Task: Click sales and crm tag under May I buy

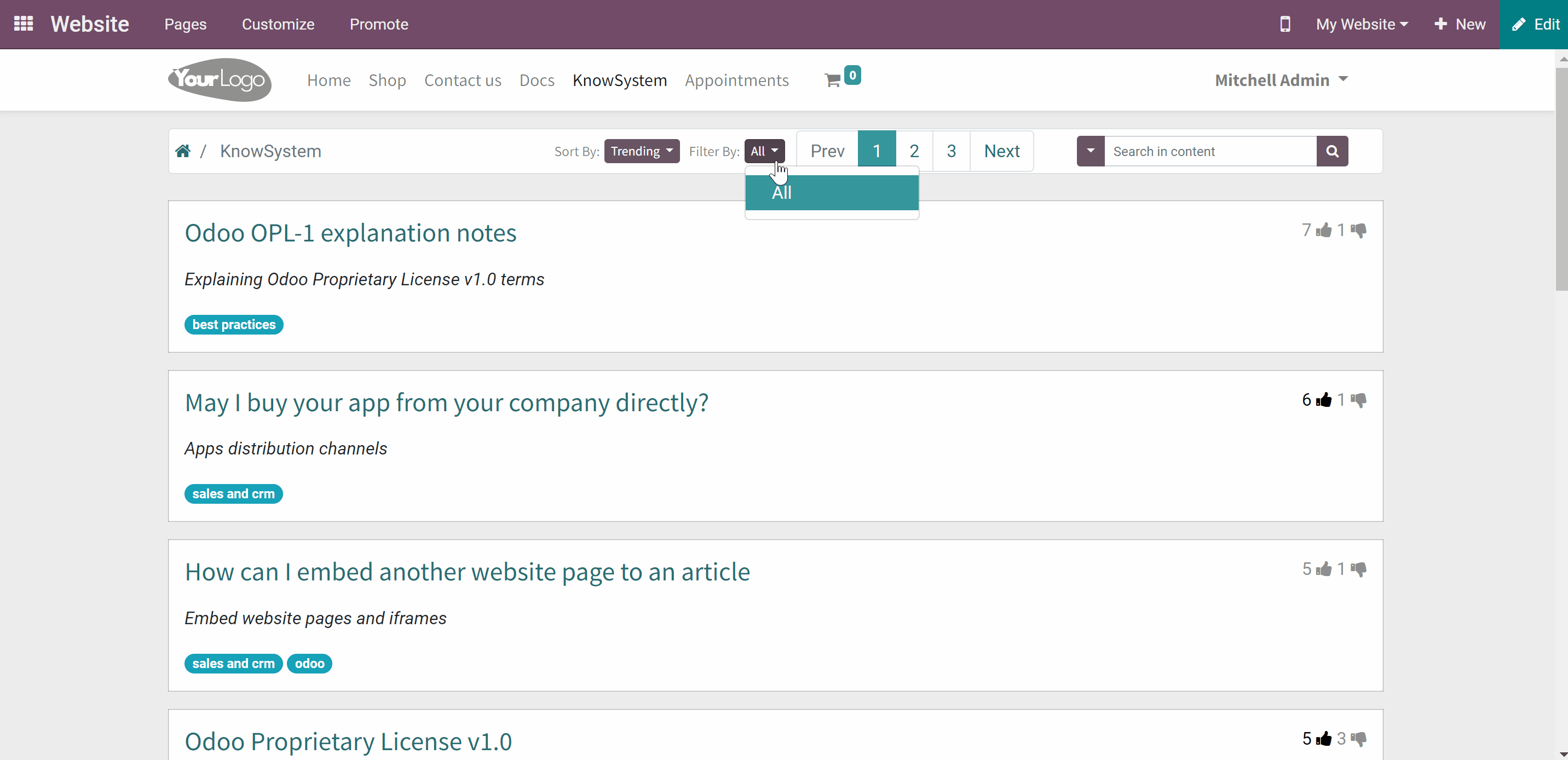Action: [233, 494]
